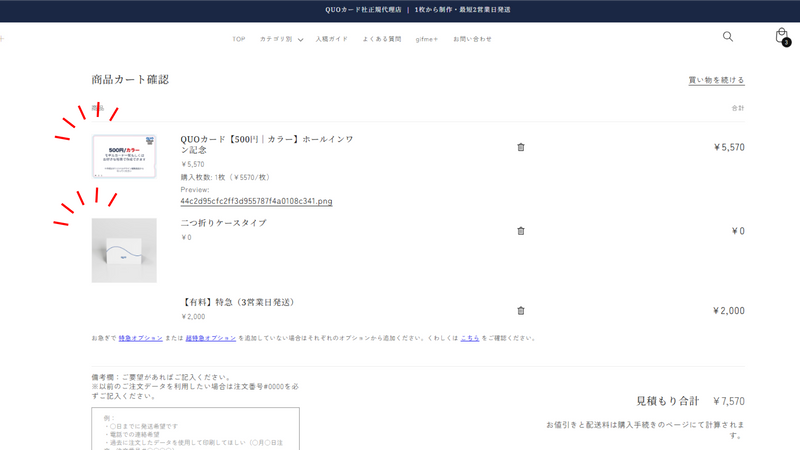800x450 pixels.
Task: Click the ¥5,570 line total
Action: tap(729, 147)
